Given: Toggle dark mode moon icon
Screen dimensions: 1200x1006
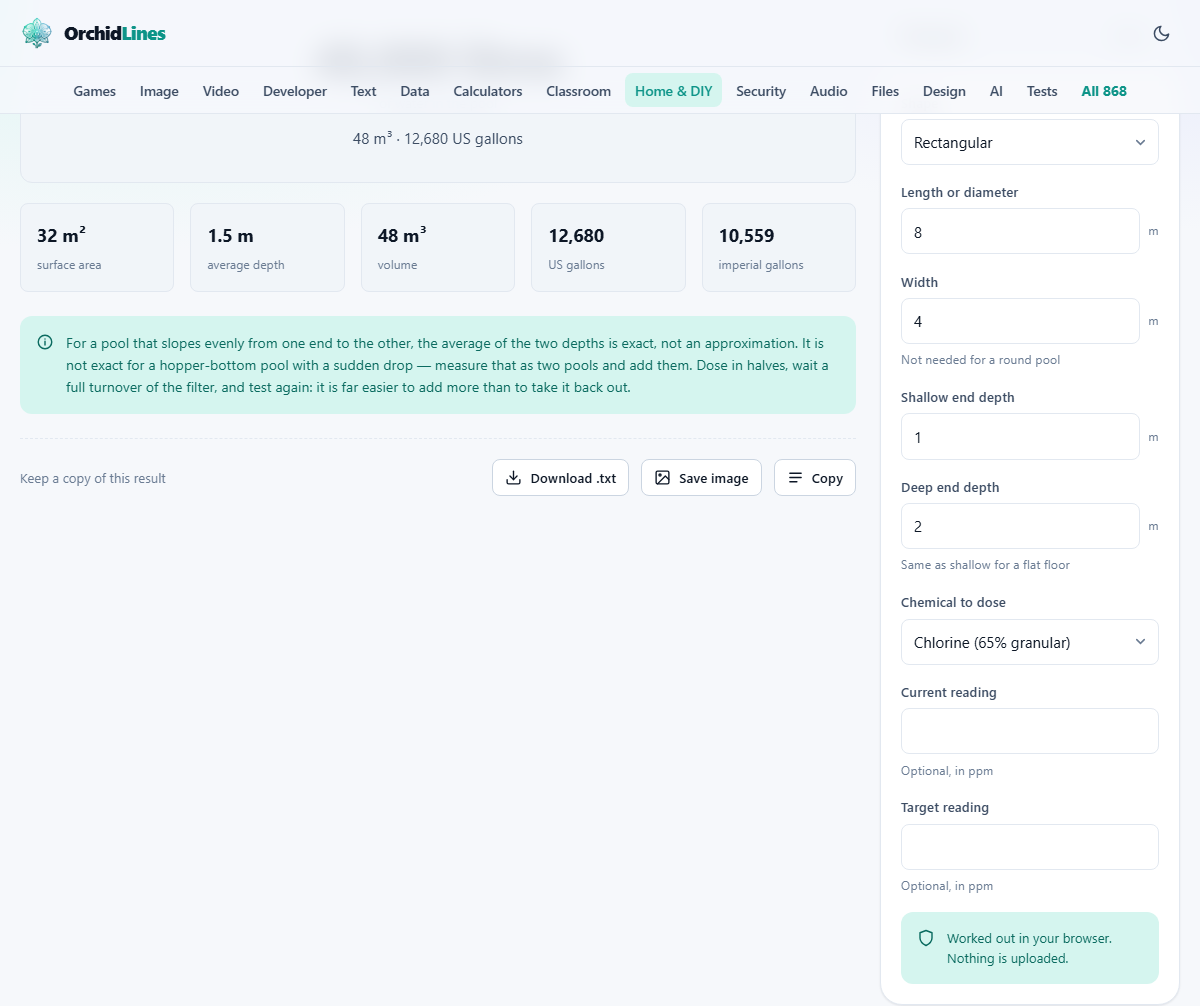Looking at the screenshot, I should [1161, 33].
